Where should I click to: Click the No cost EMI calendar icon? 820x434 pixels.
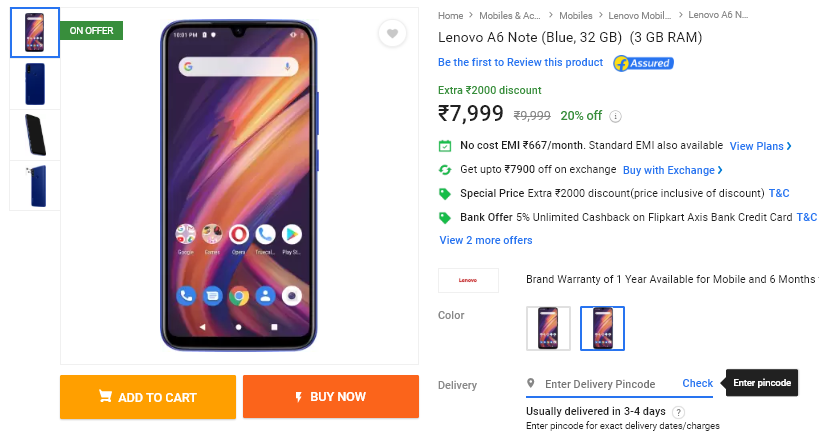[446, 146]
